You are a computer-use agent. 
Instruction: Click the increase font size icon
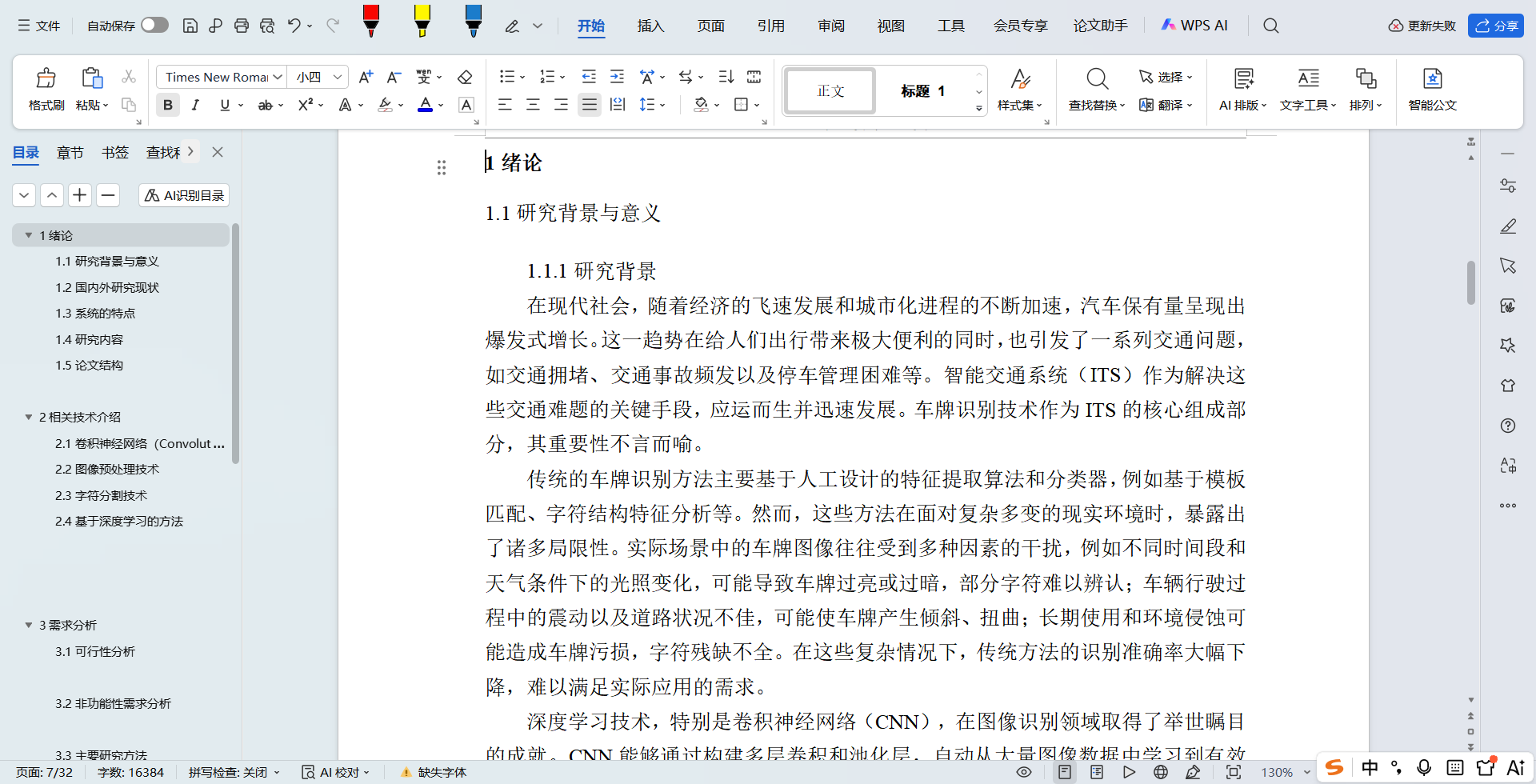click(x=366, y=77)
